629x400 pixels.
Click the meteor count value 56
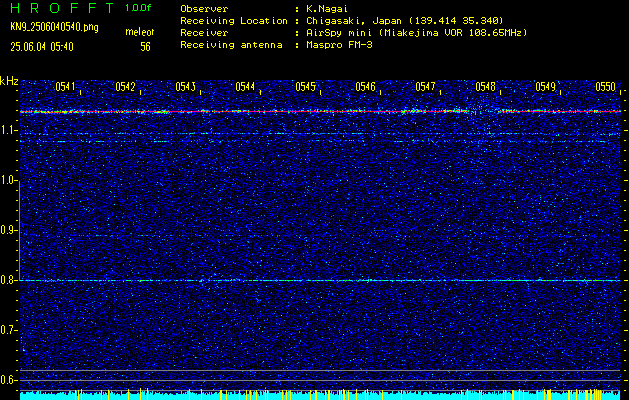pyautogui.click(x=145, y=47)
